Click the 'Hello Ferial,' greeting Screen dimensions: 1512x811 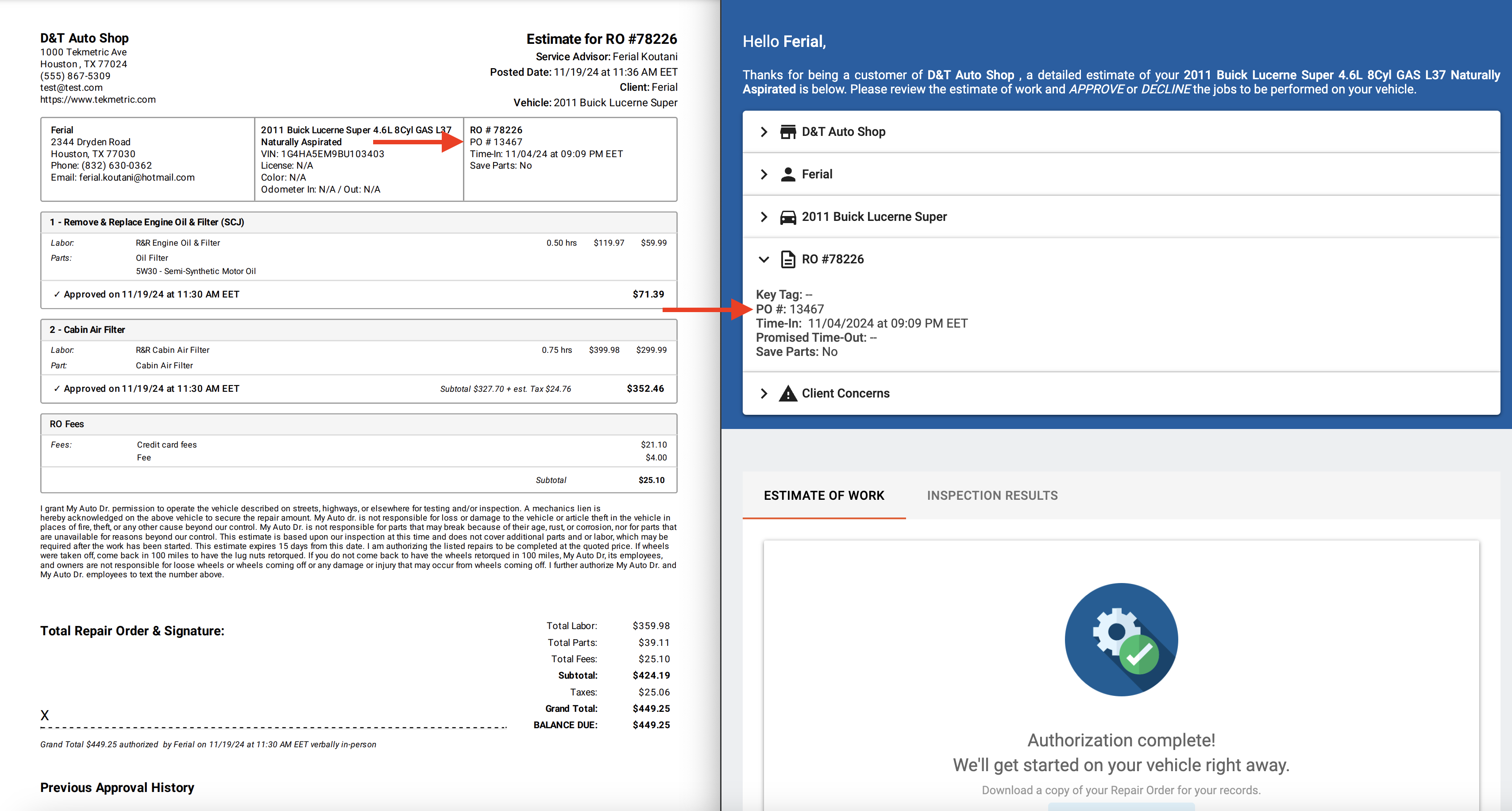point(784,42)
